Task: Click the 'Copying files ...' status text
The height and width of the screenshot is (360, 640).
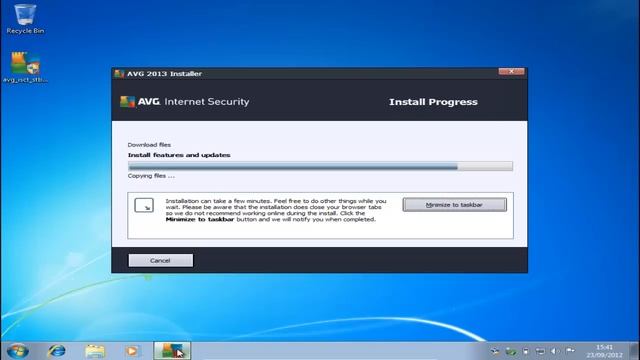Action: click(151, 176)
